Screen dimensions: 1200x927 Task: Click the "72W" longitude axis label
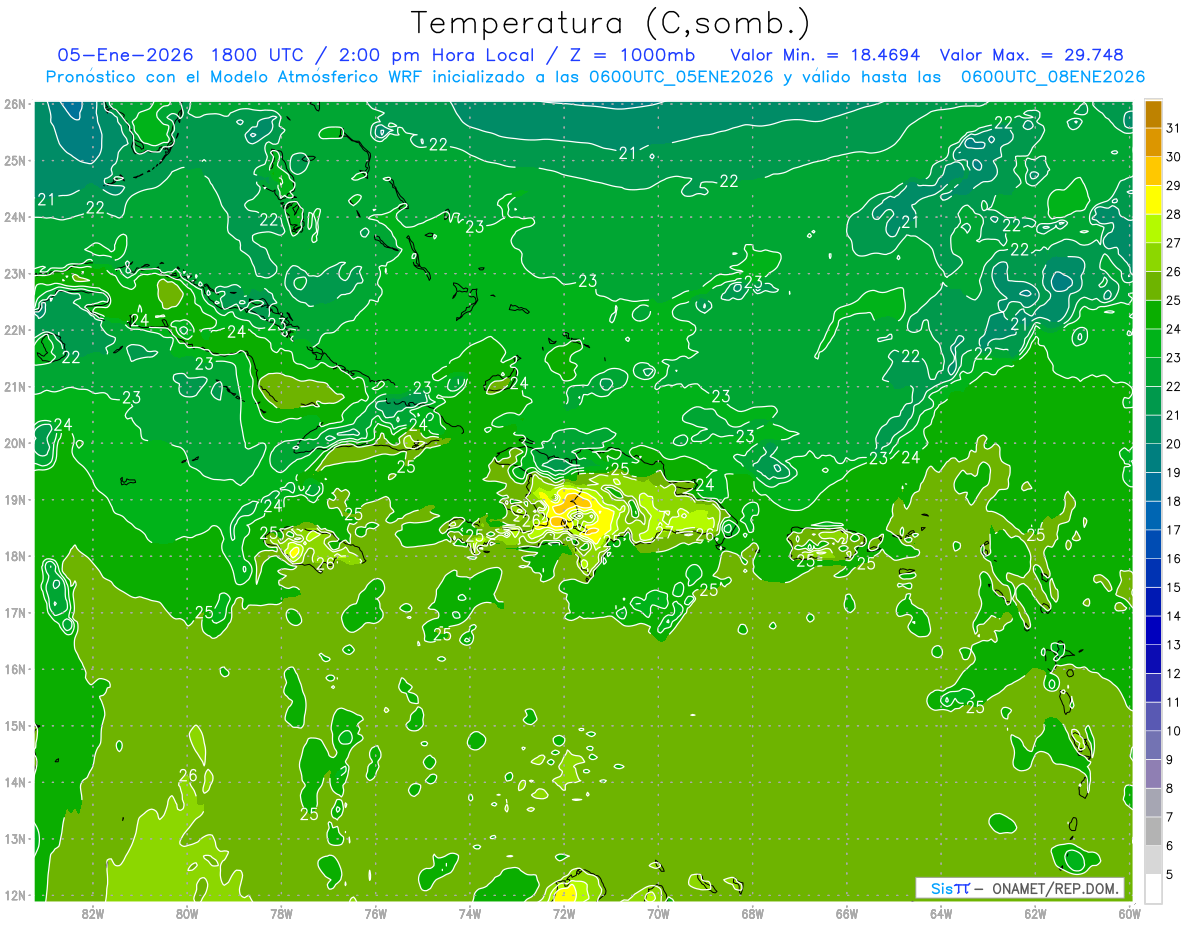[564, 913]
